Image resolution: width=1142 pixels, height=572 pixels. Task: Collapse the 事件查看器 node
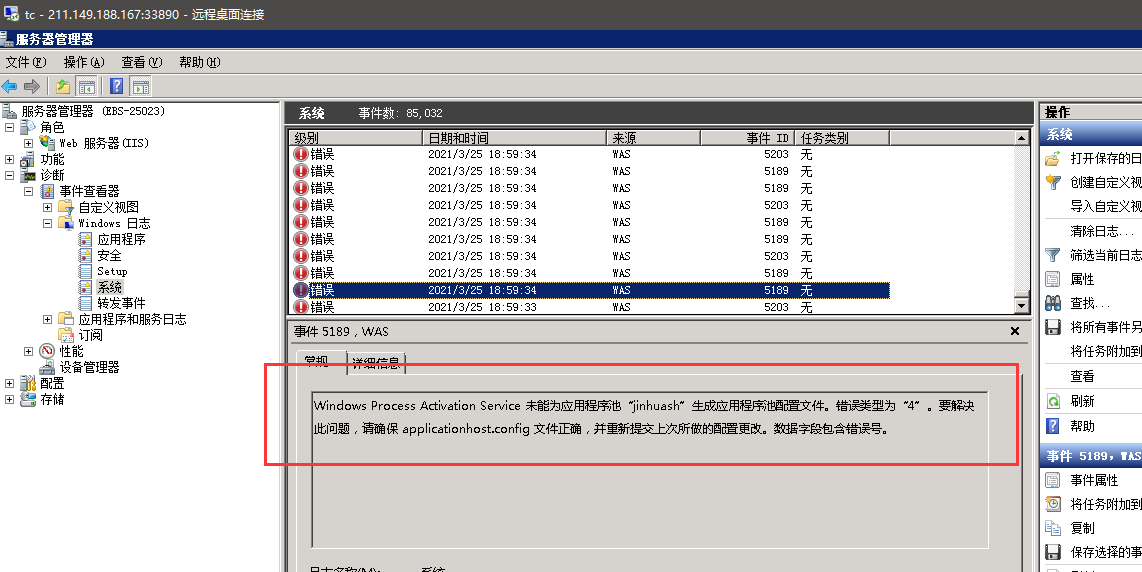point(28,192)
